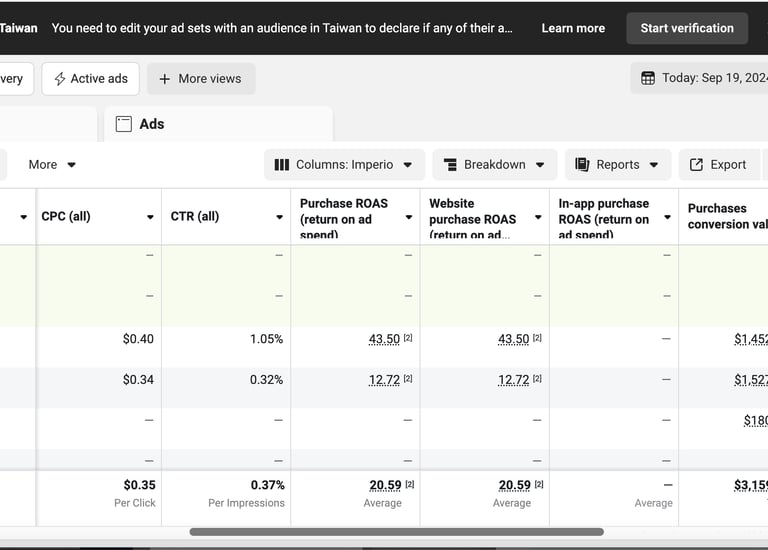Switch to the Ads tab
The width and height of the screenshot is (768, 550).
point(151,124)
